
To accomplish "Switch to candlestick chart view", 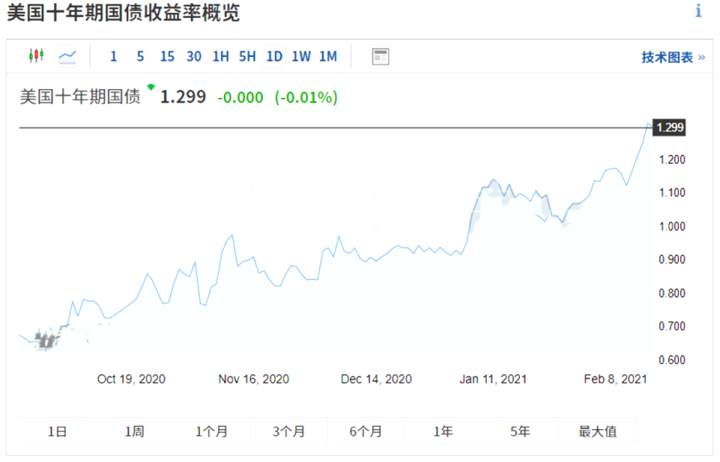I will coord(36,56).
